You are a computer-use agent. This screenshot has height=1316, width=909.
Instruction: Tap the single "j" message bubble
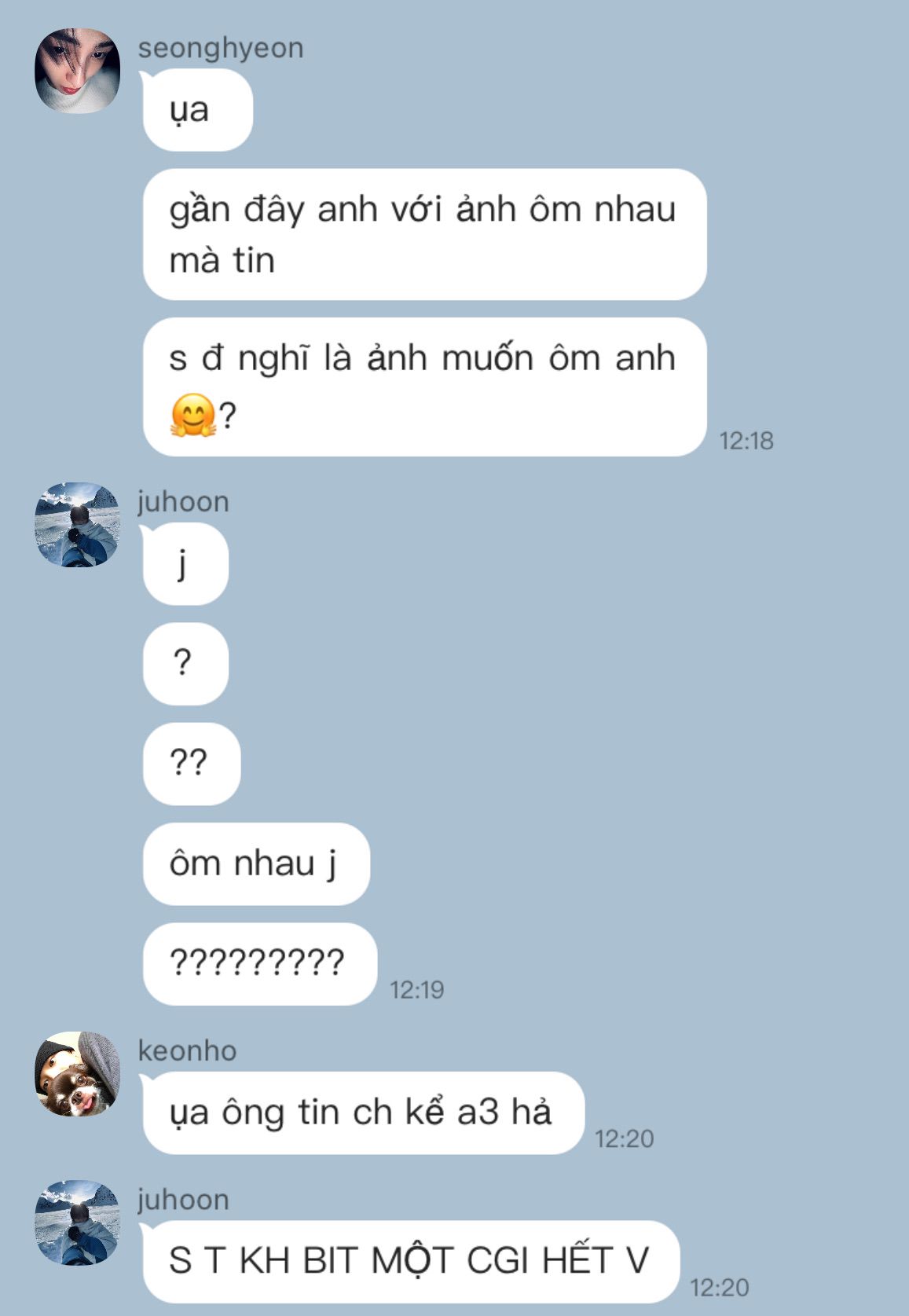[x=185, y=564]
